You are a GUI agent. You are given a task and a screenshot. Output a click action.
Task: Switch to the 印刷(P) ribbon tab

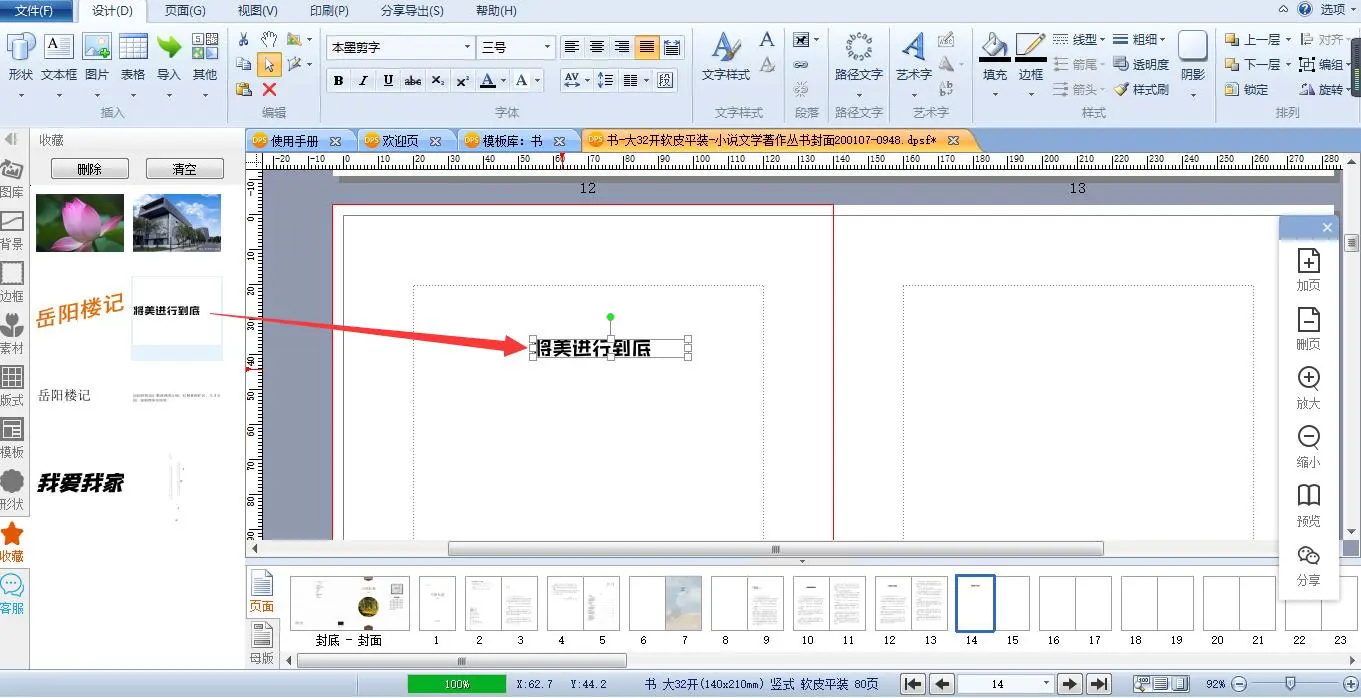(329, 11)
